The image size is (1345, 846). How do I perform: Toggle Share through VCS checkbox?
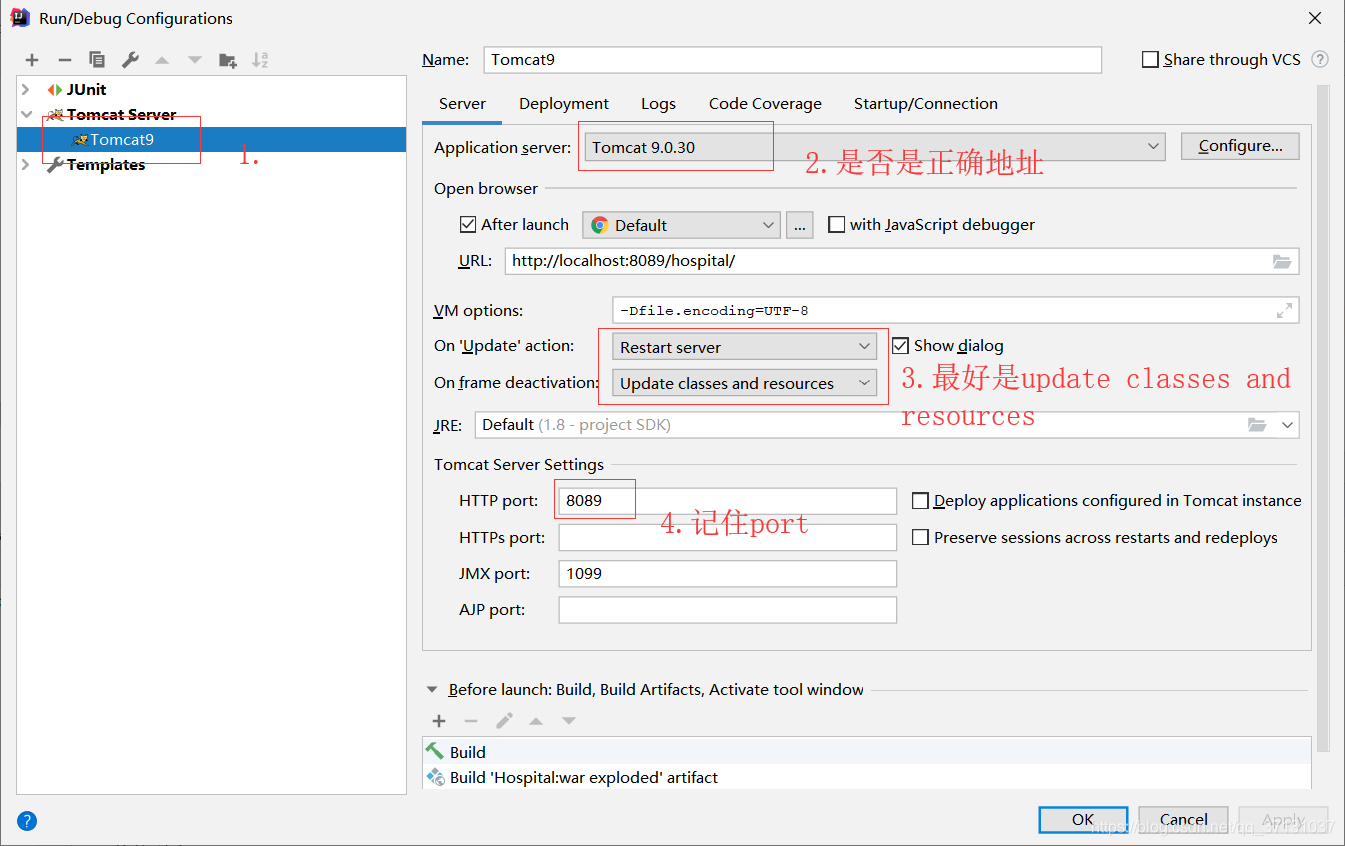[x=1150, y=60]
